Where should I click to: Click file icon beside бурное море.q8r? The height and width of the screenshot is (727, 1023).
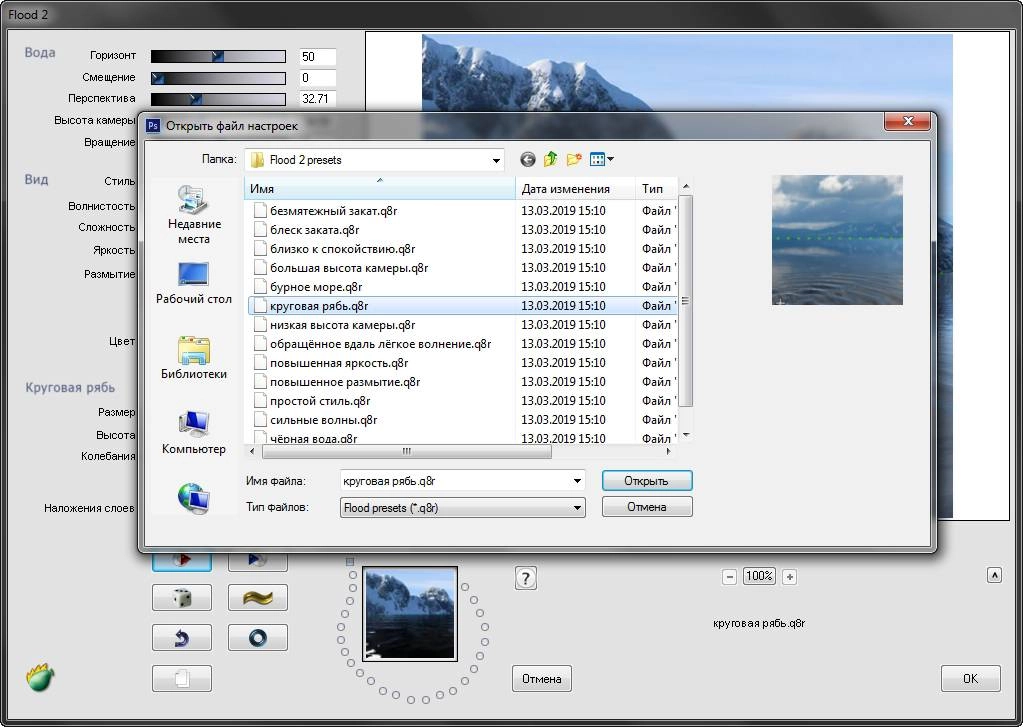point(260,286)
